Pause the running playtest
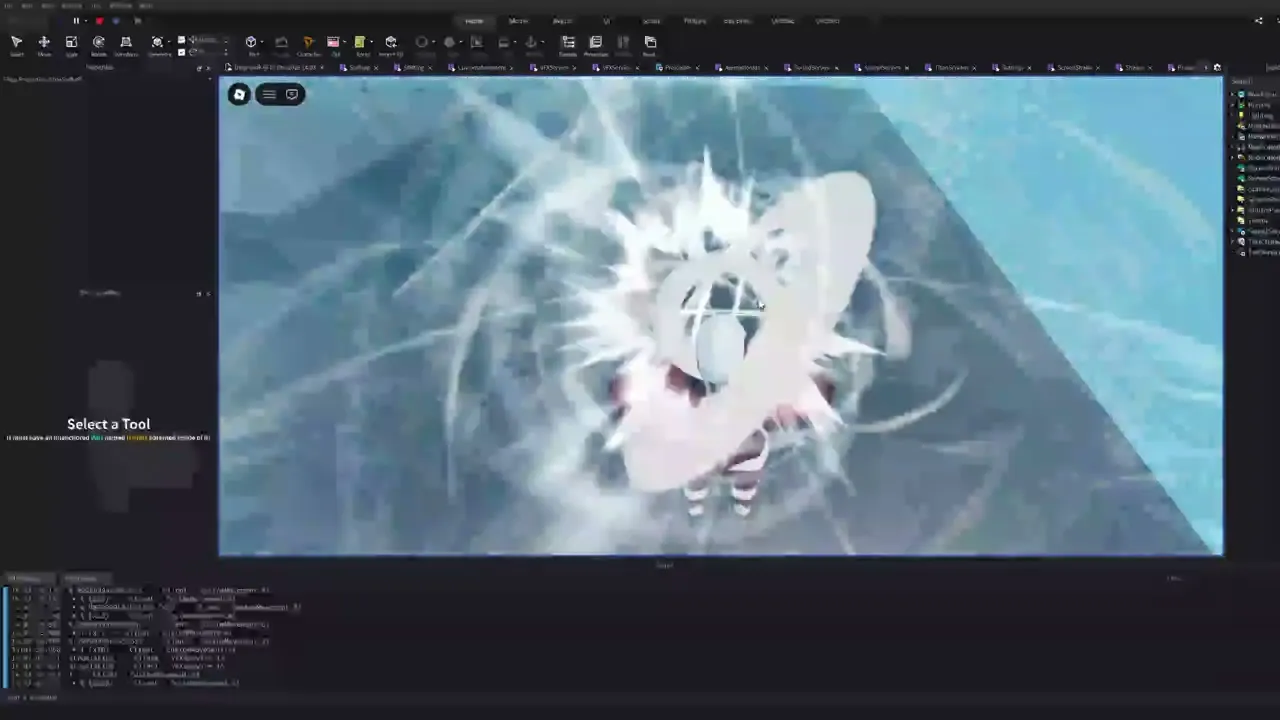This screenshot has width=1280, height=720. point(76,21)
